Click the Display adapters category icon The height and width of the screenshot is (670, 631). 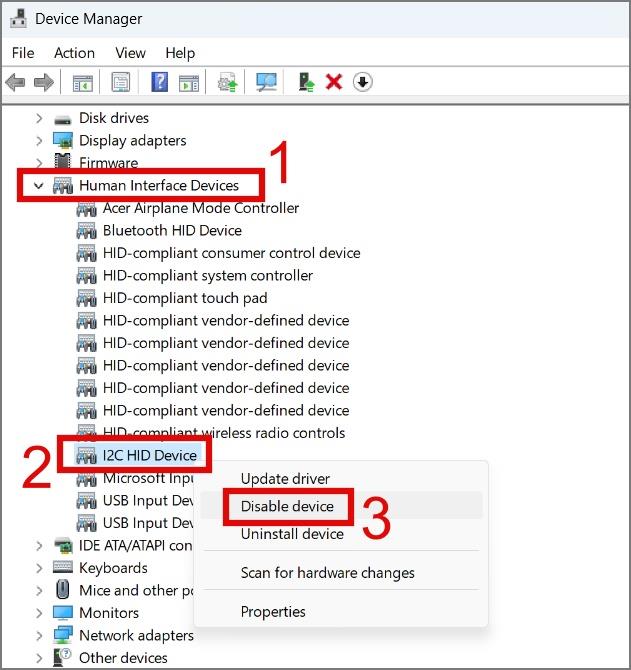click(x=63, y=141)
